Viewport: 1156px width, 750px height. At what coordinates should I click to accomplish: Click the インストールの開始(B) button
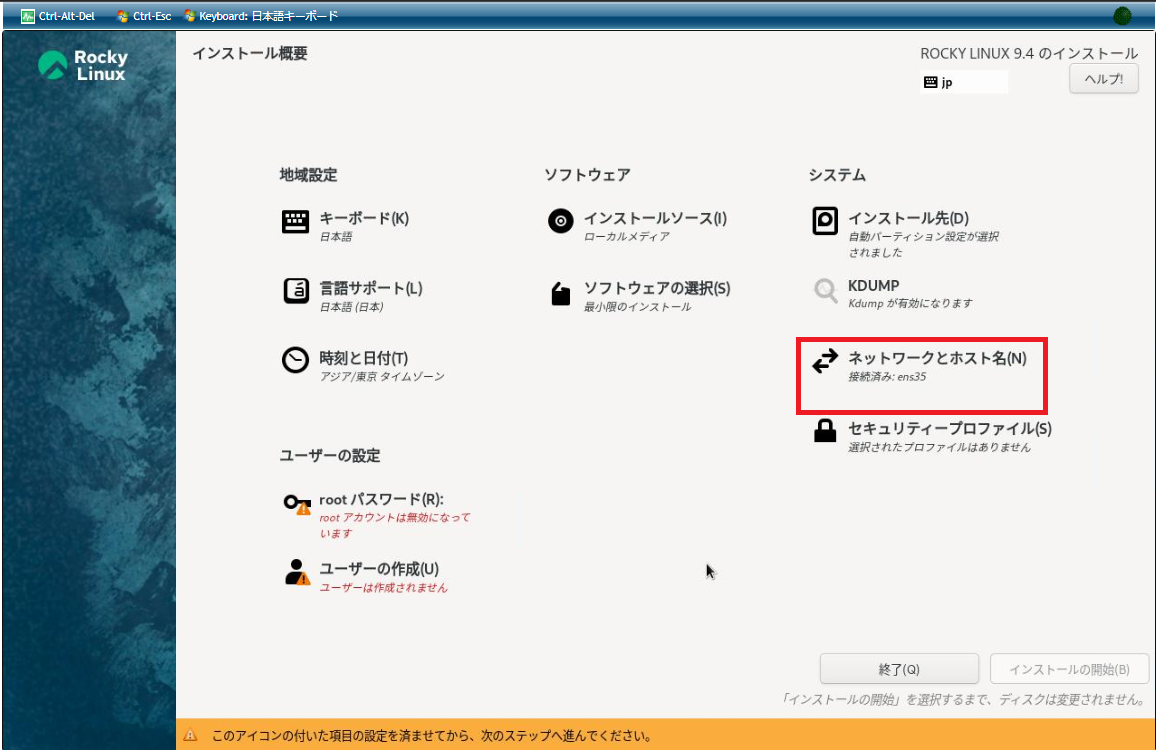tap(1069, 669)
